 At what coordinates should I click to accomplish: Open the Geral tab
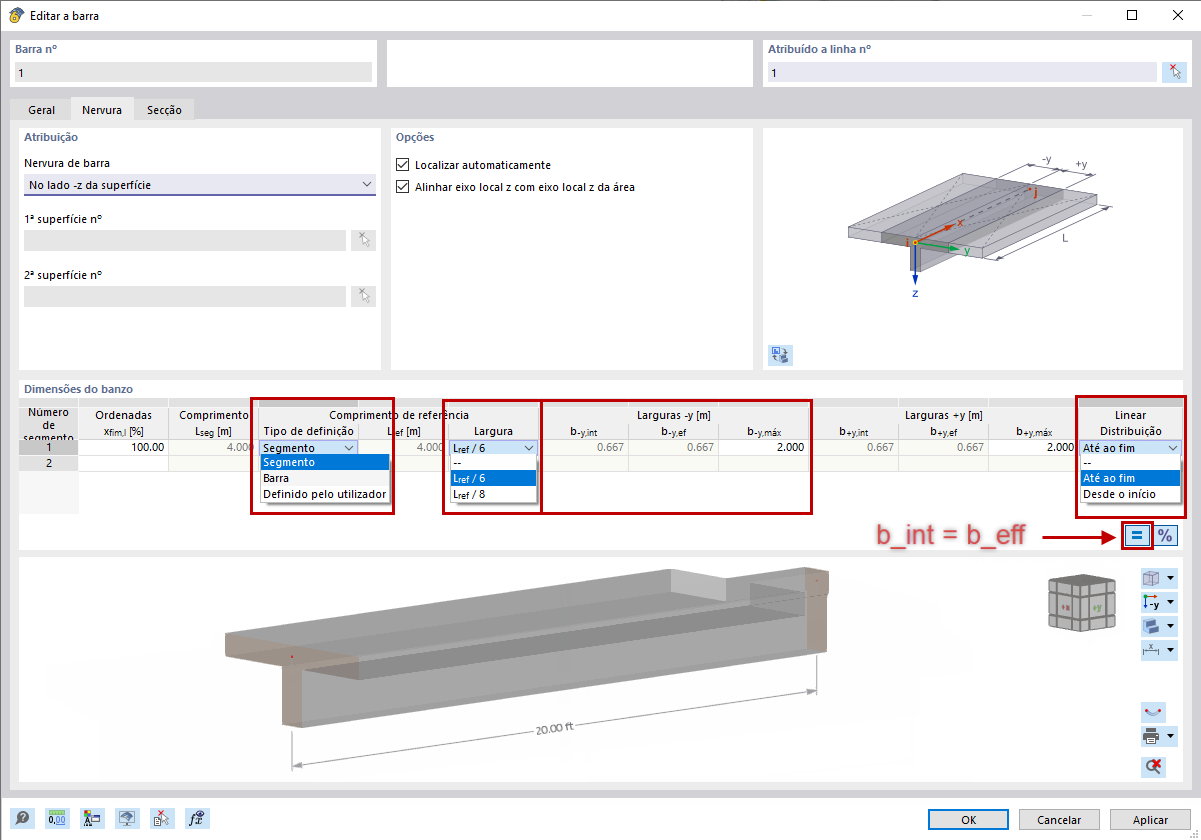(40, 109)
